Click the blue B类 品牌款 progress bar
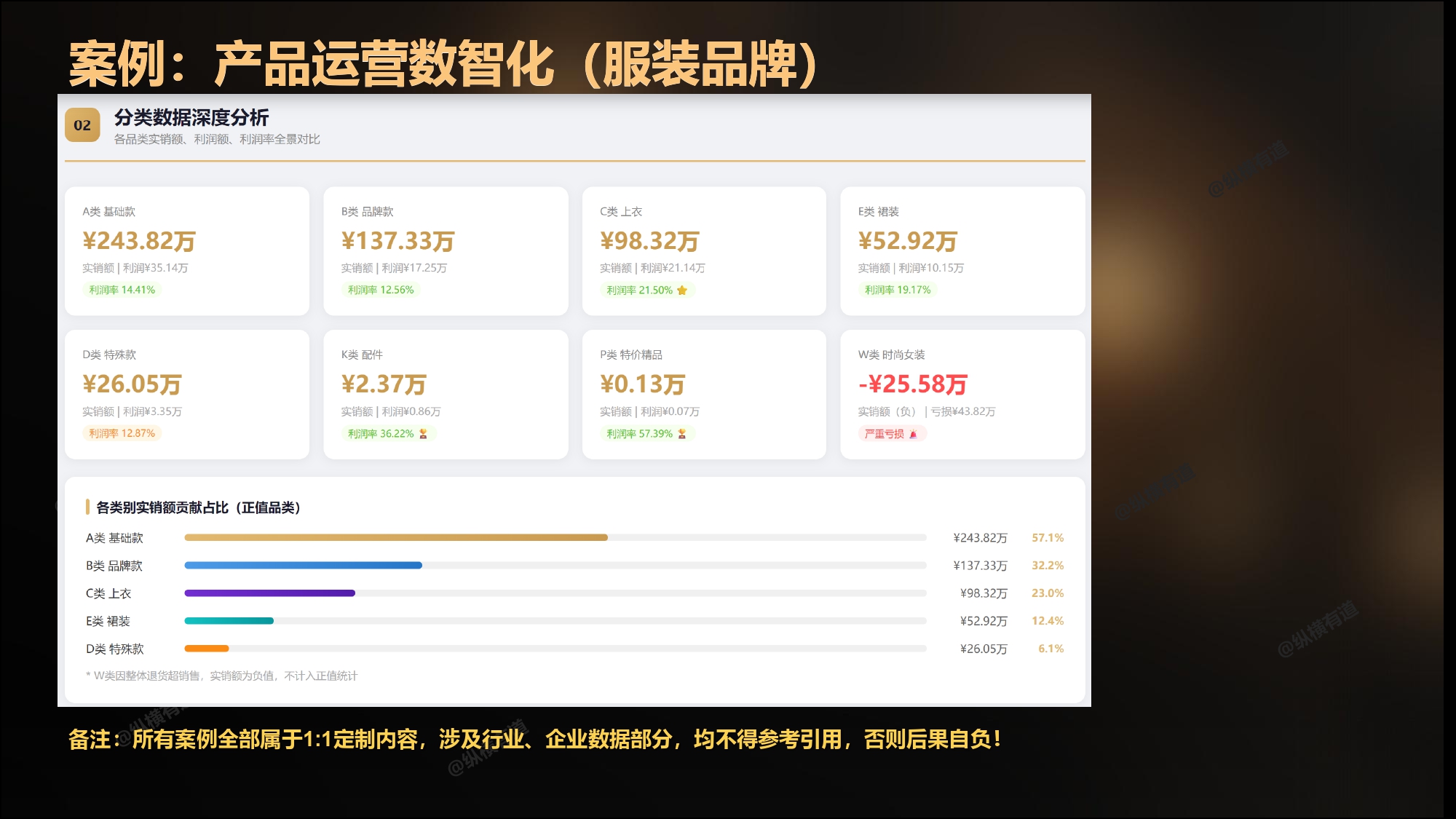 pos(304,565)
